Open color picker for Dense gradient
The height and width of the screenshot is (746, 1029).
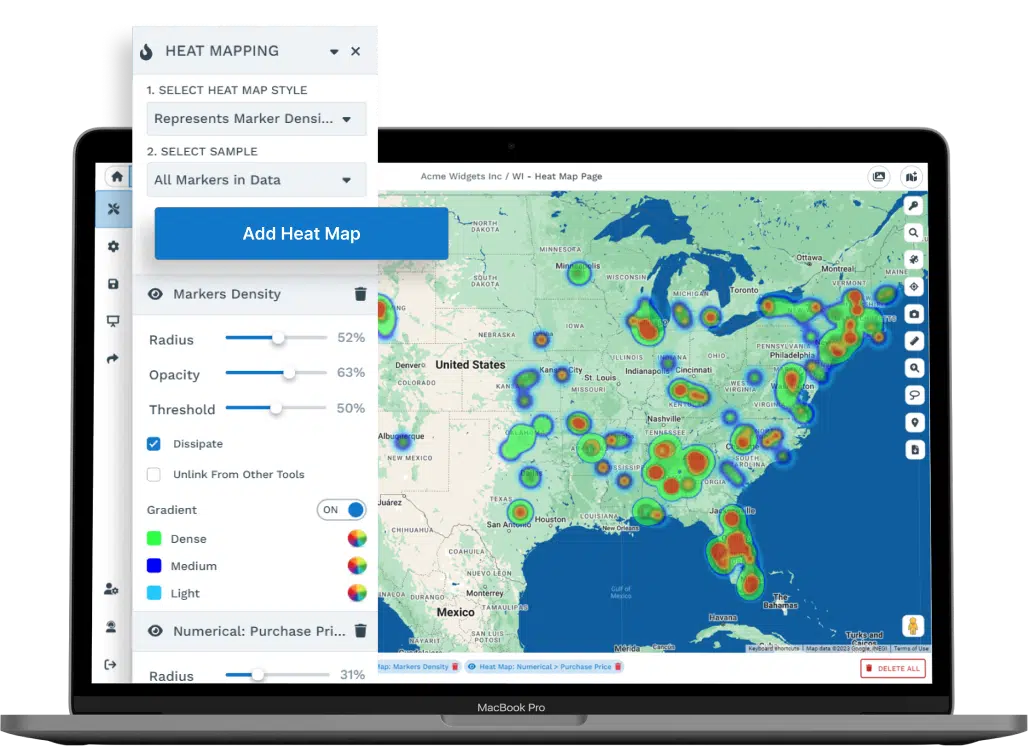tap(357, 539)
